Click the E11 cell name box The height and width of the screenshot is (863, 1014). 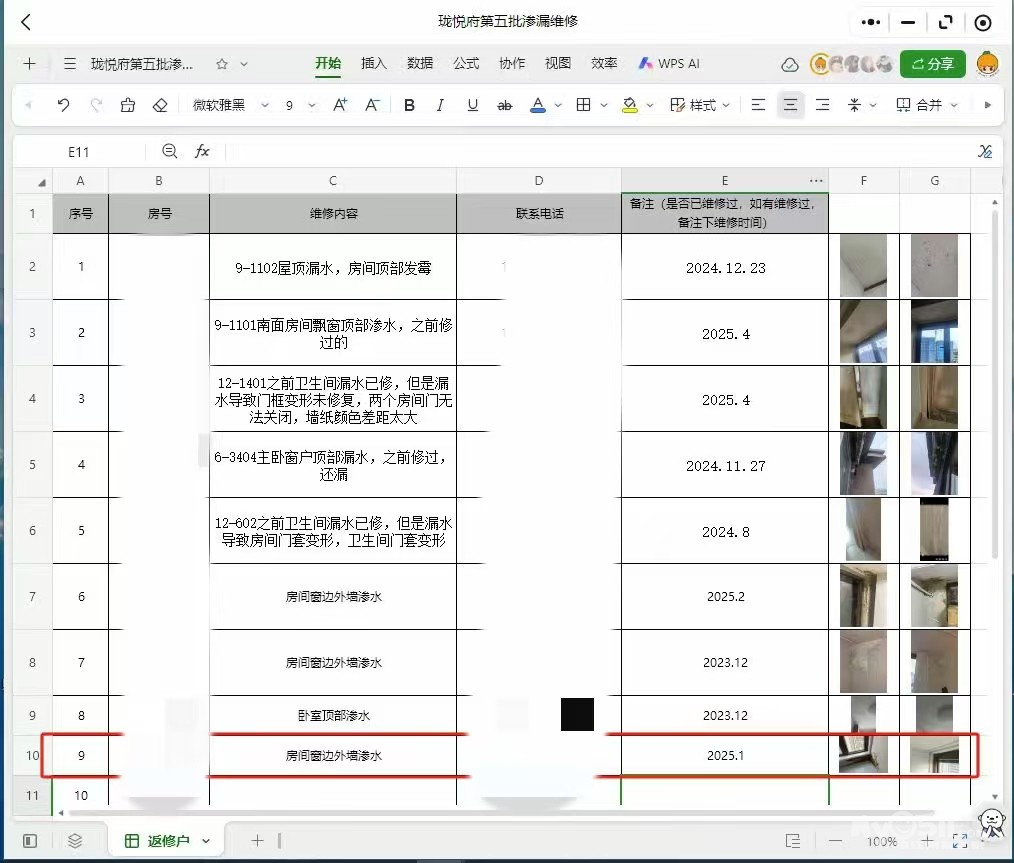point(79,152)
